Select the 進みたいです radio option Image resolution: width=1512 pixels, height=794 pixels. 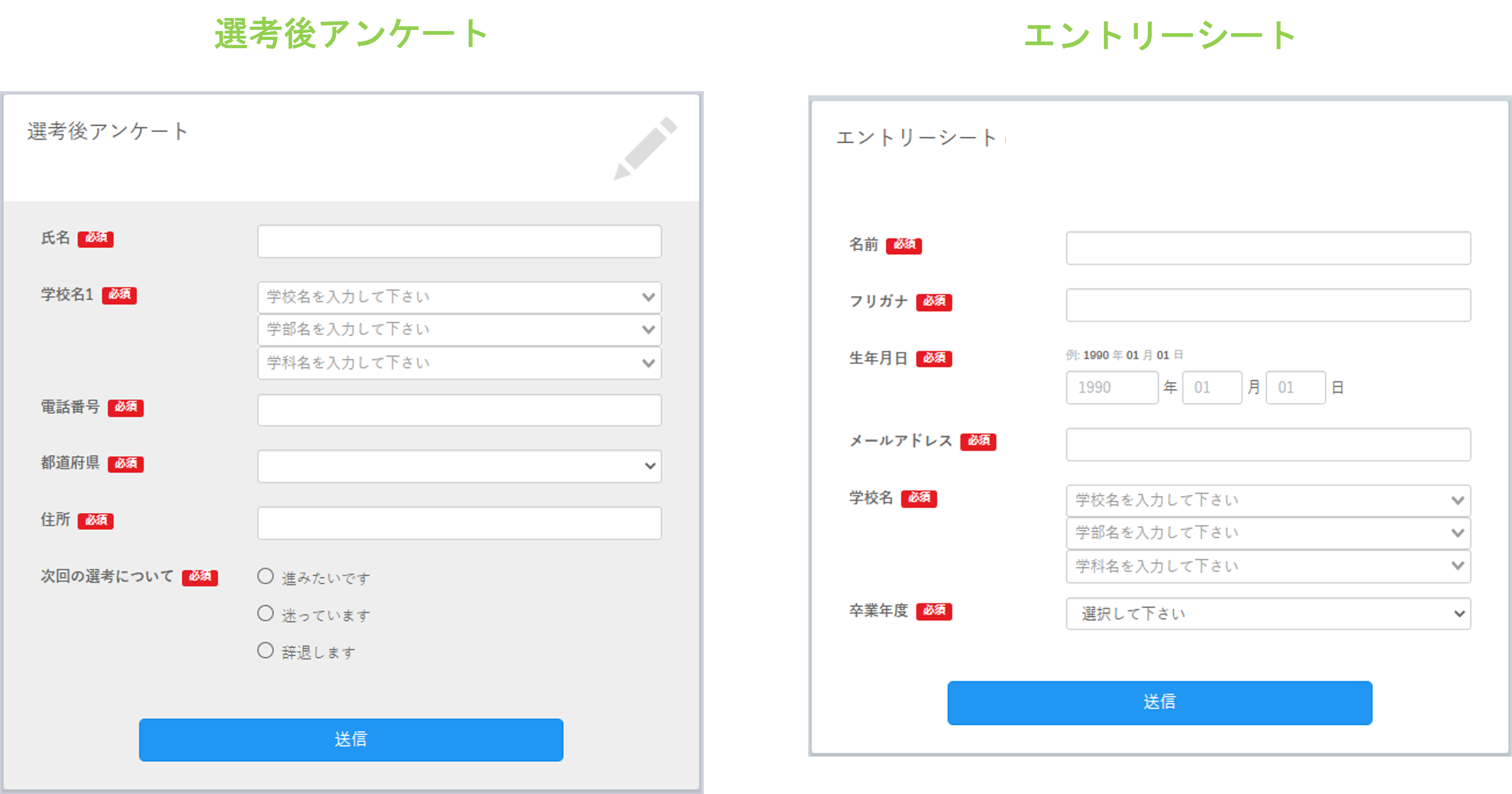pyautogui.click(x=265, y=576)
